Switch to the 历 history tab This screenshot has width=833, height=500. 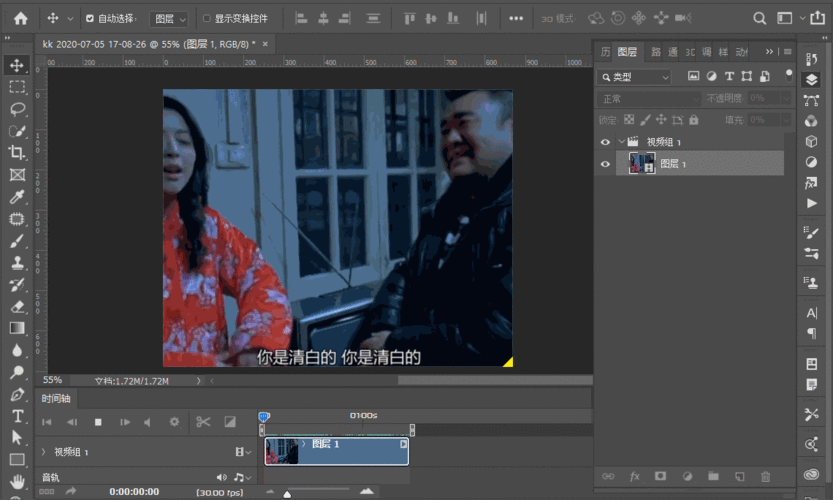(605, 52)
